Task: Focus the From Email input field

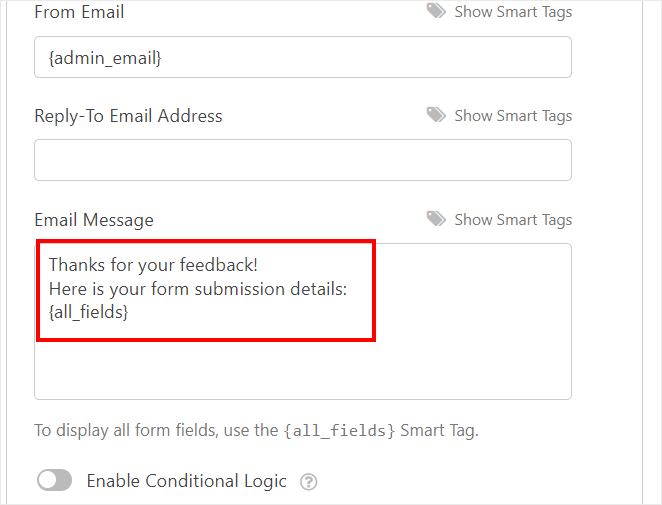Action: [x=302, y=58]
